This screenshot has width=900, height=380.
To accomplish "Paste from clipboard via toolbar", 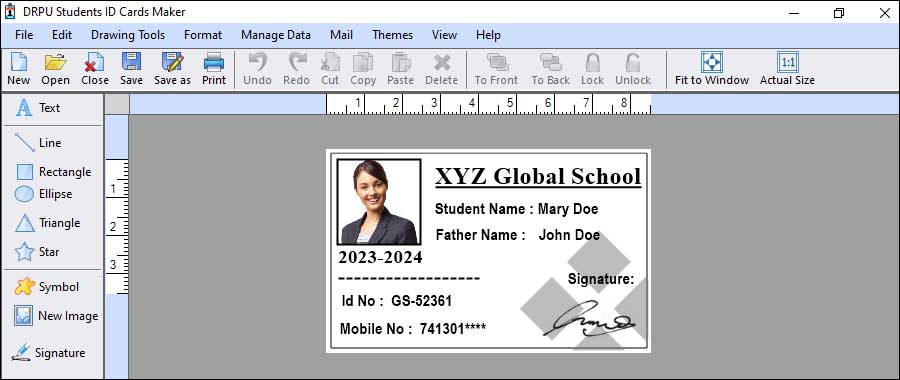I will 401,69.
